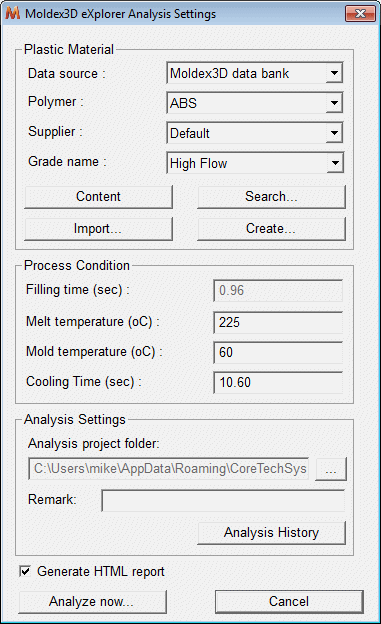Click the Create... material button
This screenshot has height=624, width=381.
(272, 228)
